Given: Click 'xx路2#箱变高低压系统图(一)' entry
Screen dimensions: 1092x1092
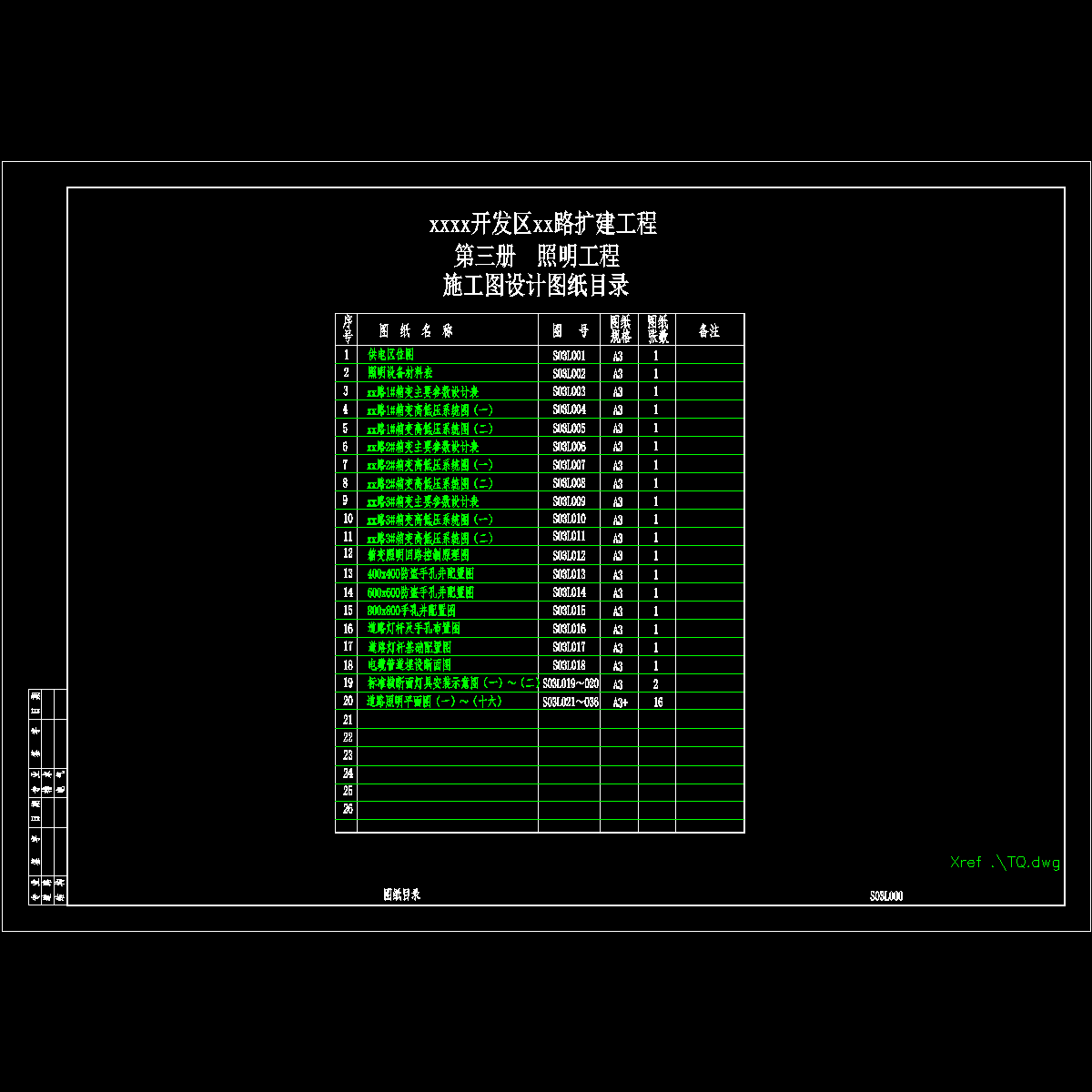Looking at the screenshot, I should point(430,465).
